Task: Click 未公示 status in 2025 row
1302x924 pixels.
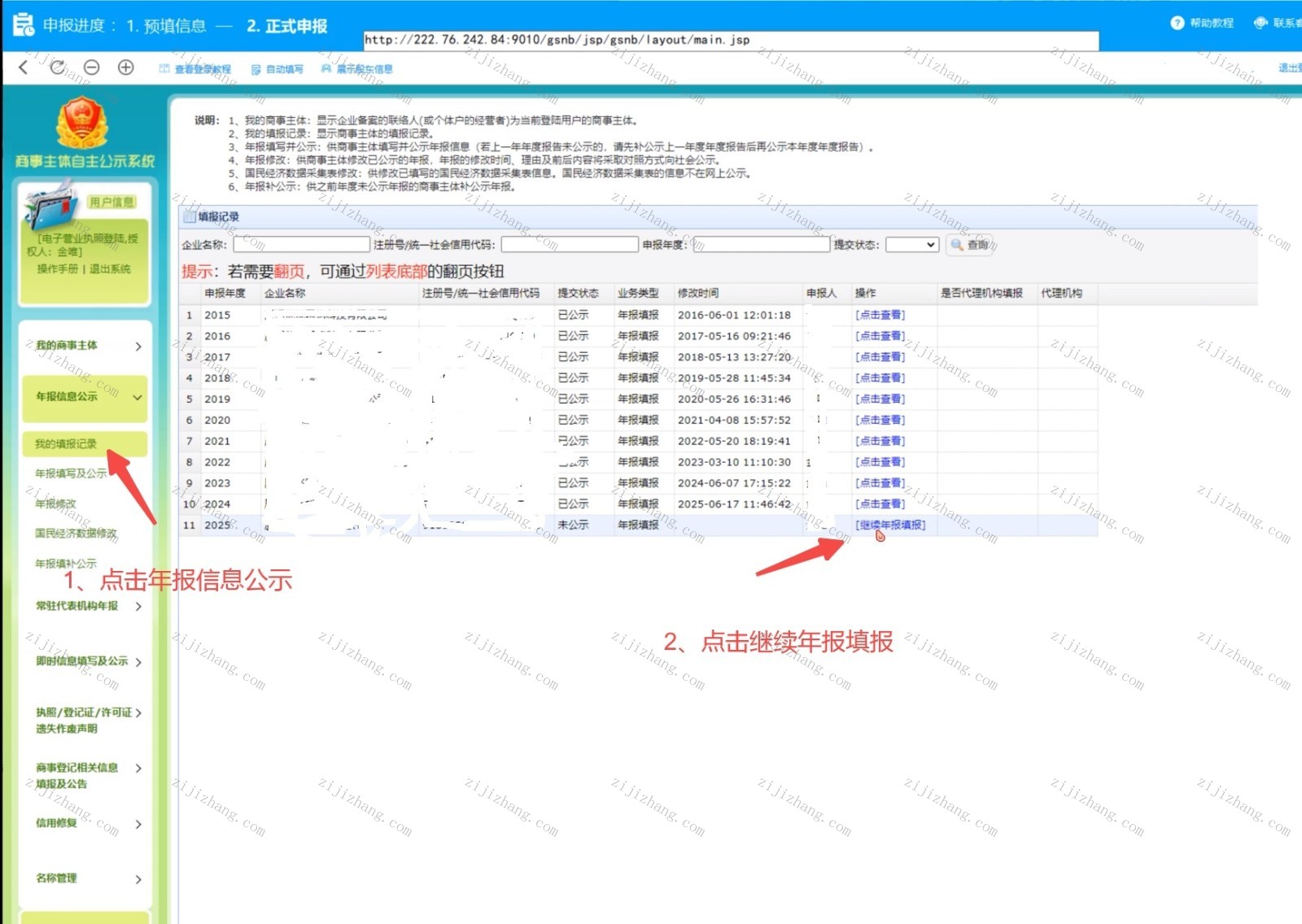Action: click(x=573, y=525)
